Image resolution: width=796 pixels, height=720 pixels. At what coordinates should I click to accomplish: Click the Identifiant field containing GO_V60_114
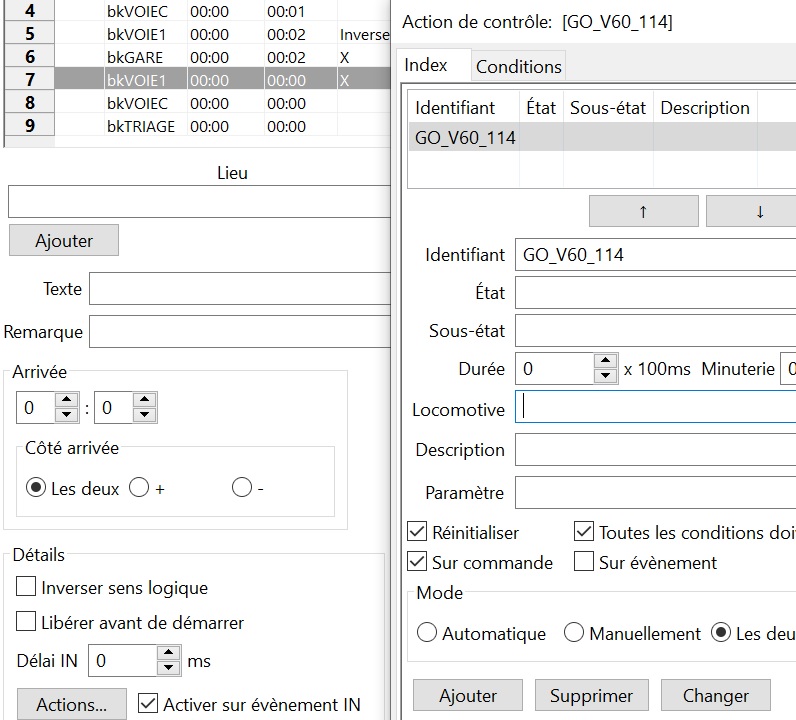coord(655,254)
